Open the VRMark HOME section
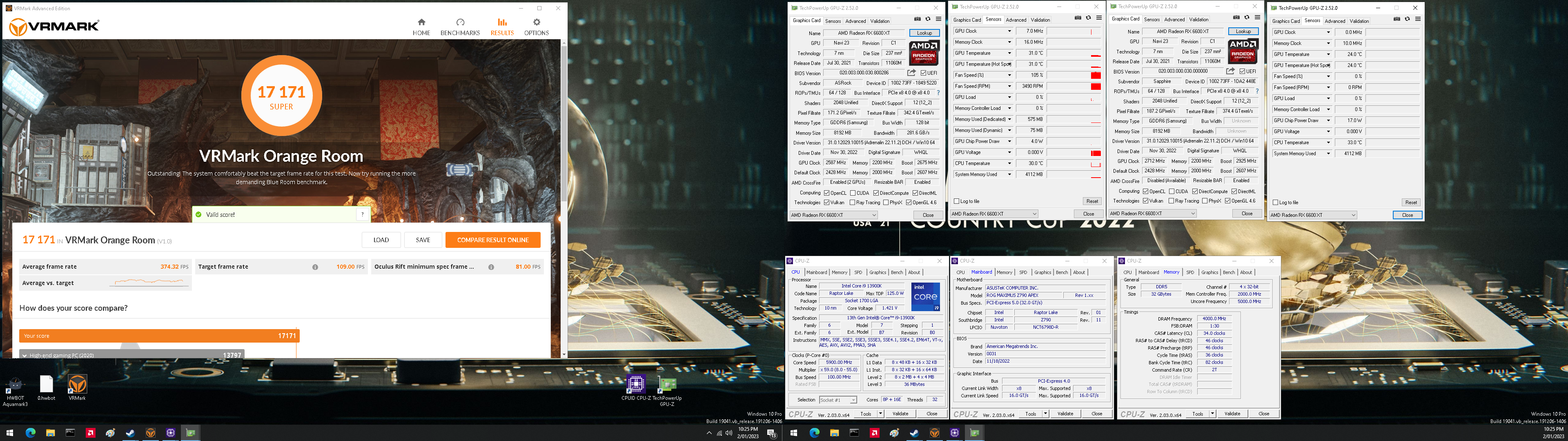The image size is (1568, 441). point(421,27)
